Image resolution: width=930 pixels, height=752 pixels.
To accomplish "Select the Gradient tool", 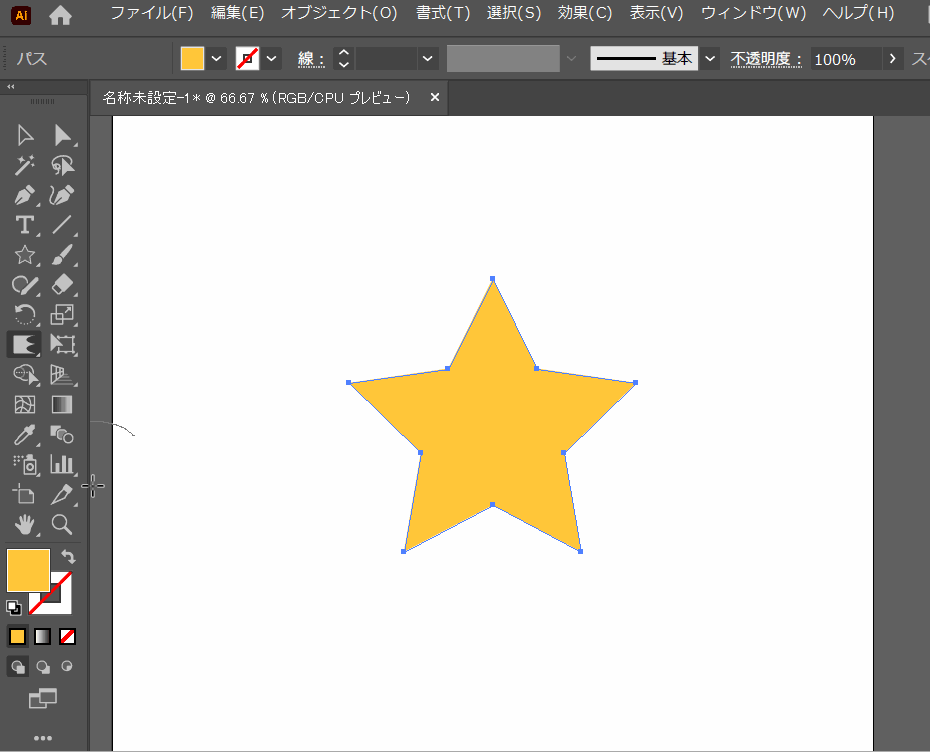I will tap(62, 404).
